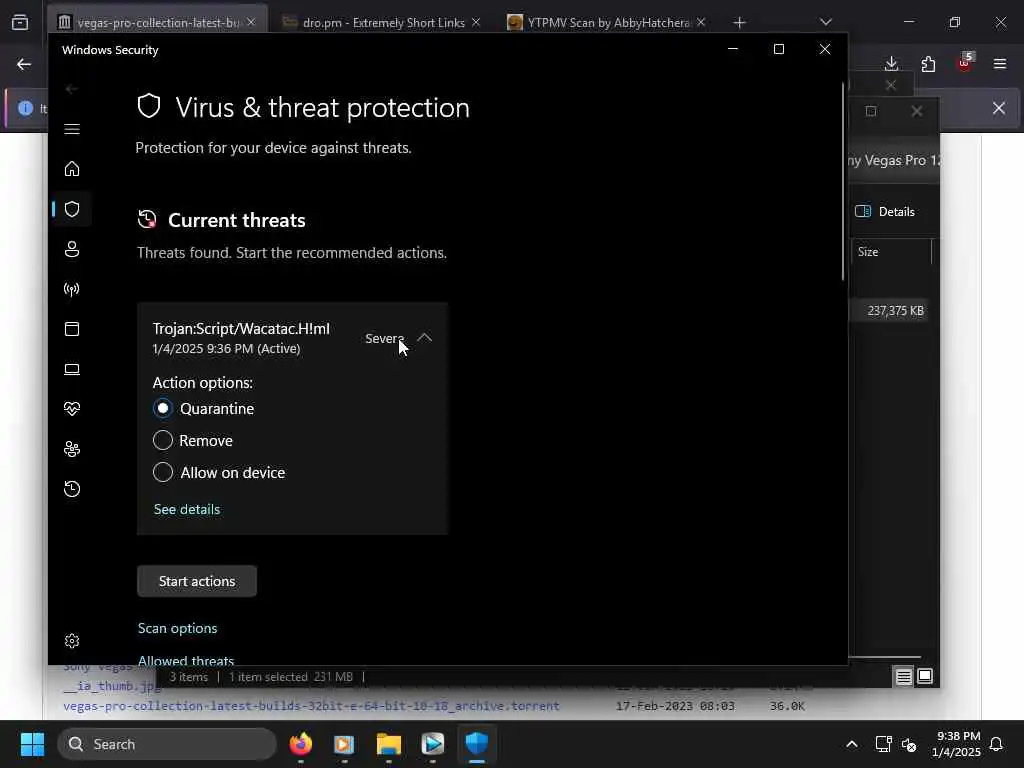The width and height of the screenshot is (1024, 768).
Task: Click the Start actions button
Action: tap(197, 581)
